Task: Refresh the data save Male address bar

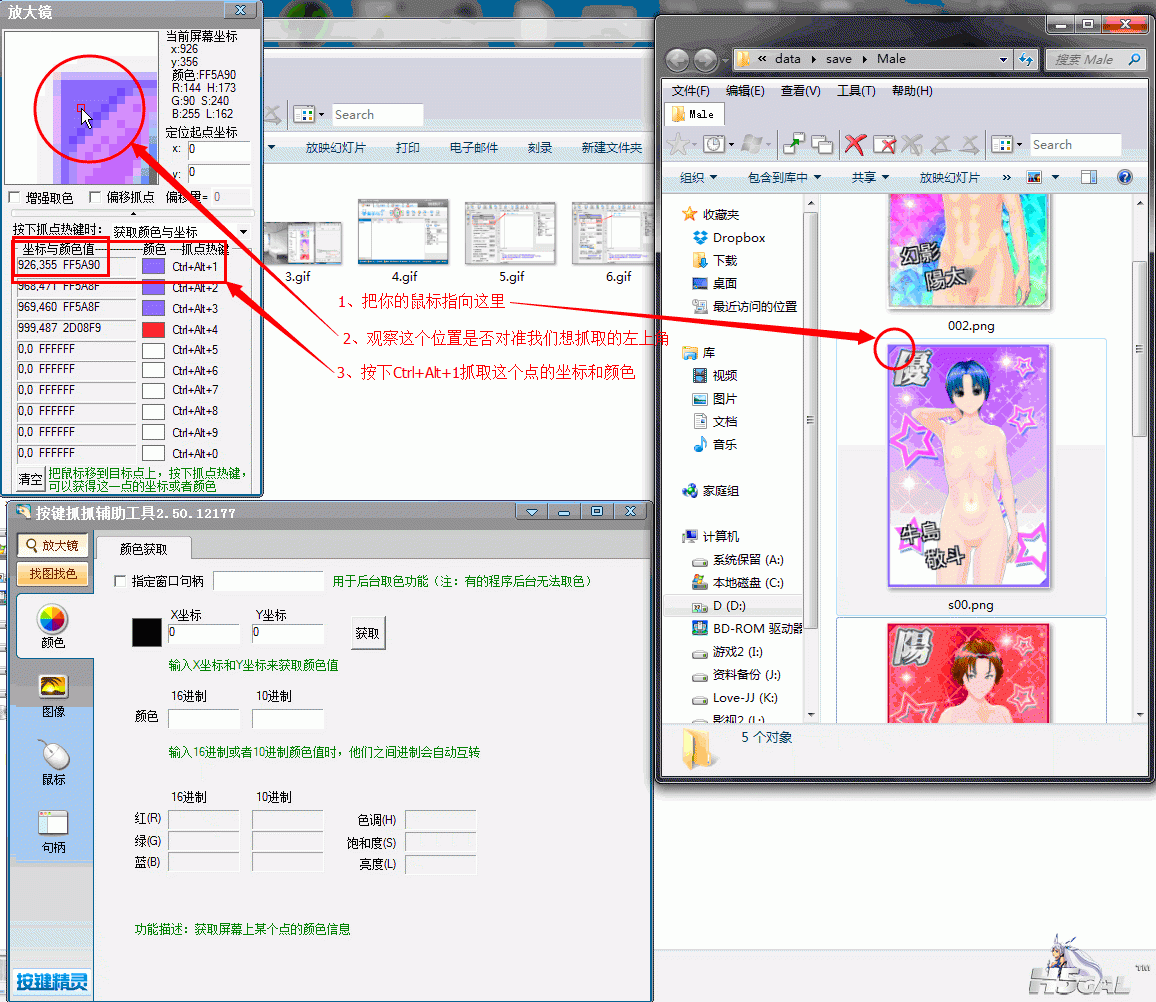Action: tap(1026, 59)
